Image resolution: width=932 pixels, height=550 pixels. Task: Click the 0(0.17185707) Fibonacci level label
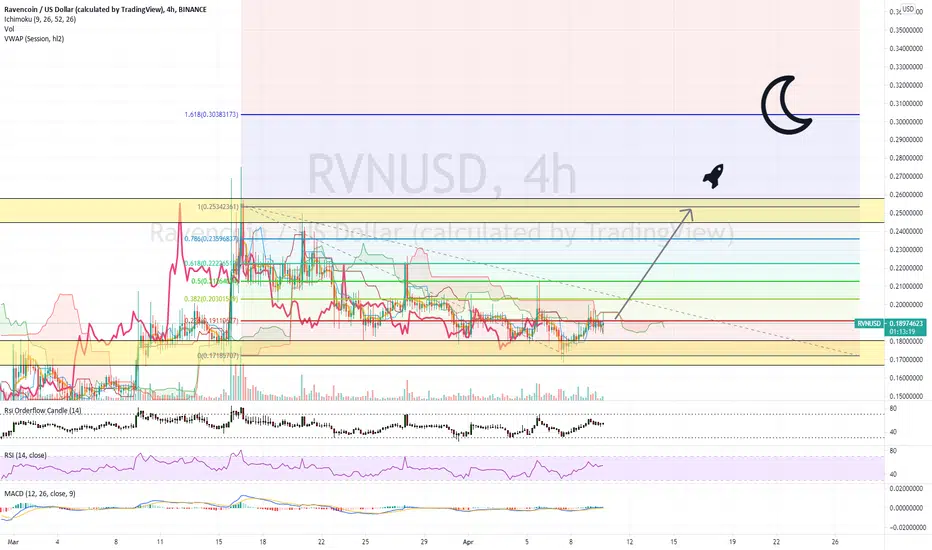tap(218, 356)
